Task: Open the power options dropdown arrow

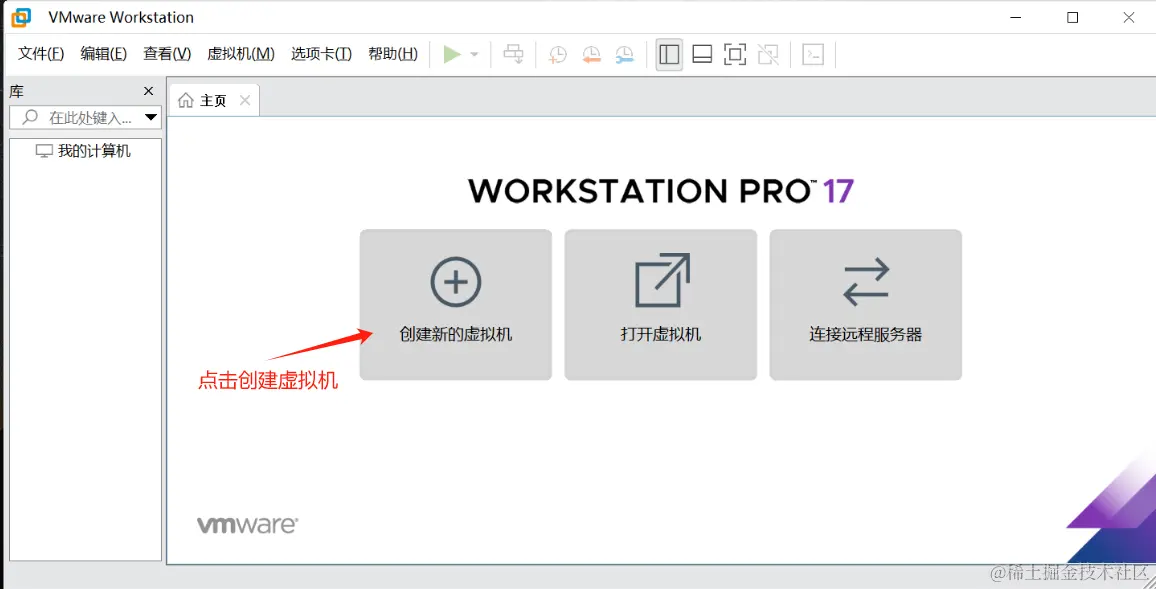Action: coord(475,55)
